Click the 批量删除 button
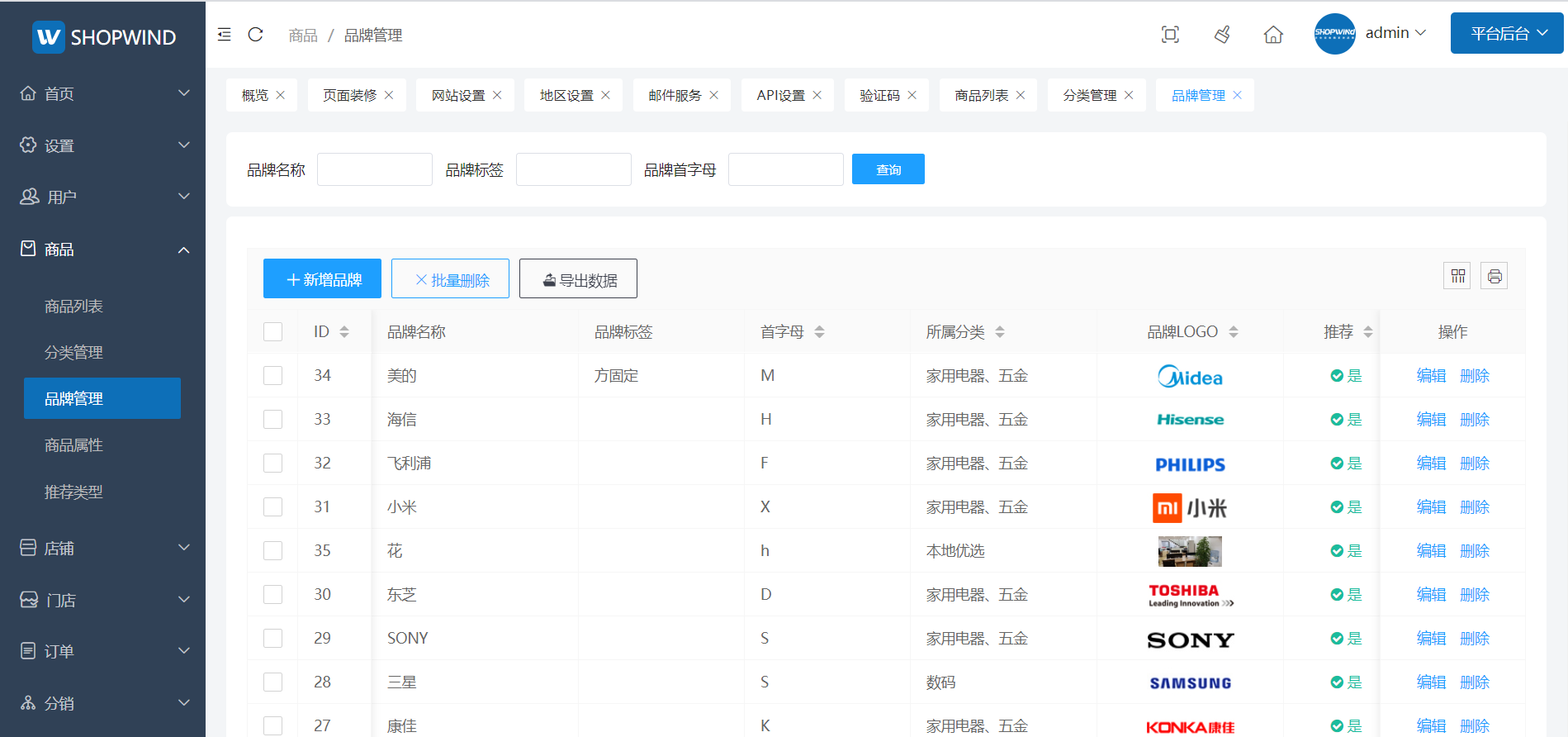Image resolution: width=1568 pixels, height=737 pixels. pos(450,278)
